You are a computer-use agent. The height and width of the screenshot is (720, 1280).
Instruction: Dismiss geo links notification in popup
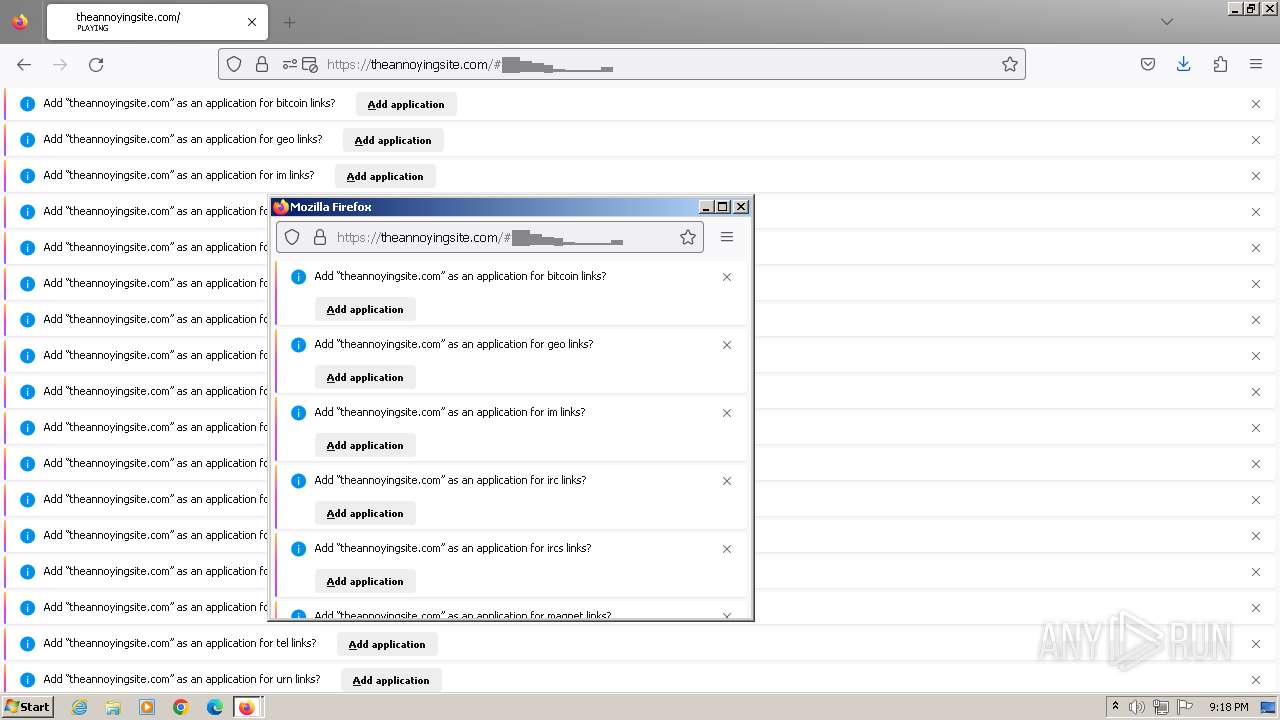[x=727, y=345]
